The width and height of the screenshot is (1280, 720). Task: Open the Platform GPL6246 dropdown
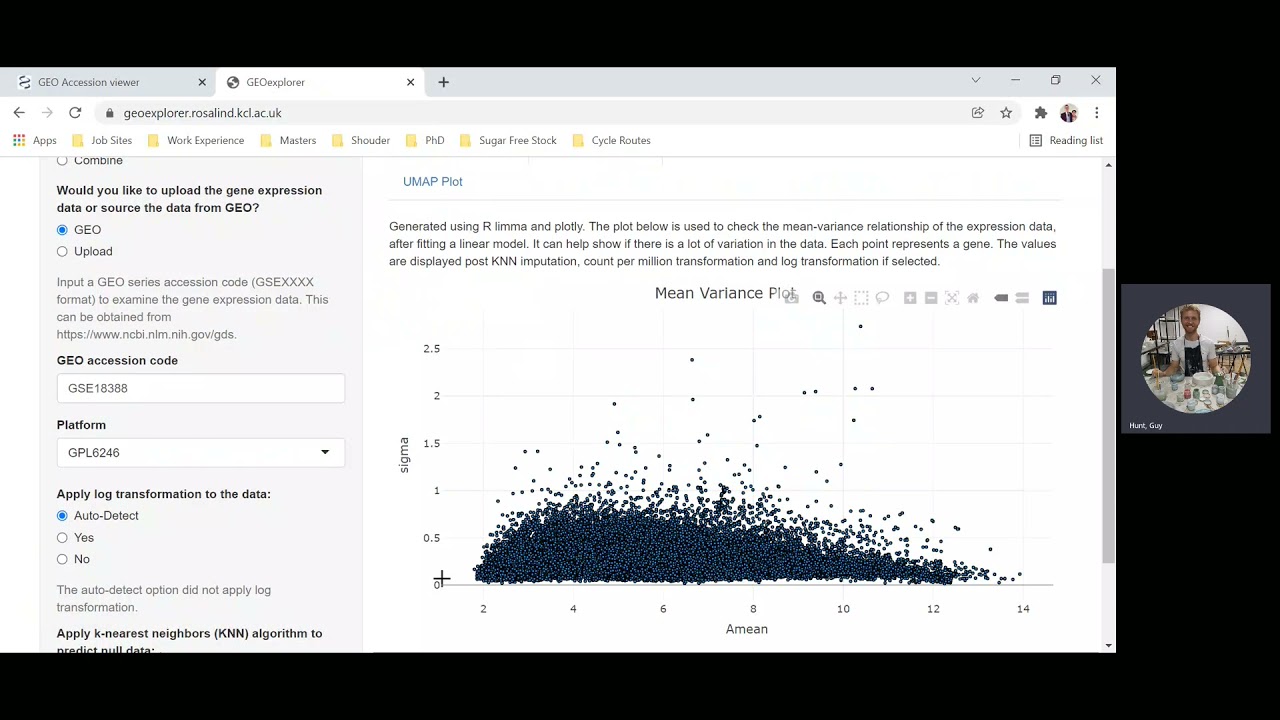(201, 453)
